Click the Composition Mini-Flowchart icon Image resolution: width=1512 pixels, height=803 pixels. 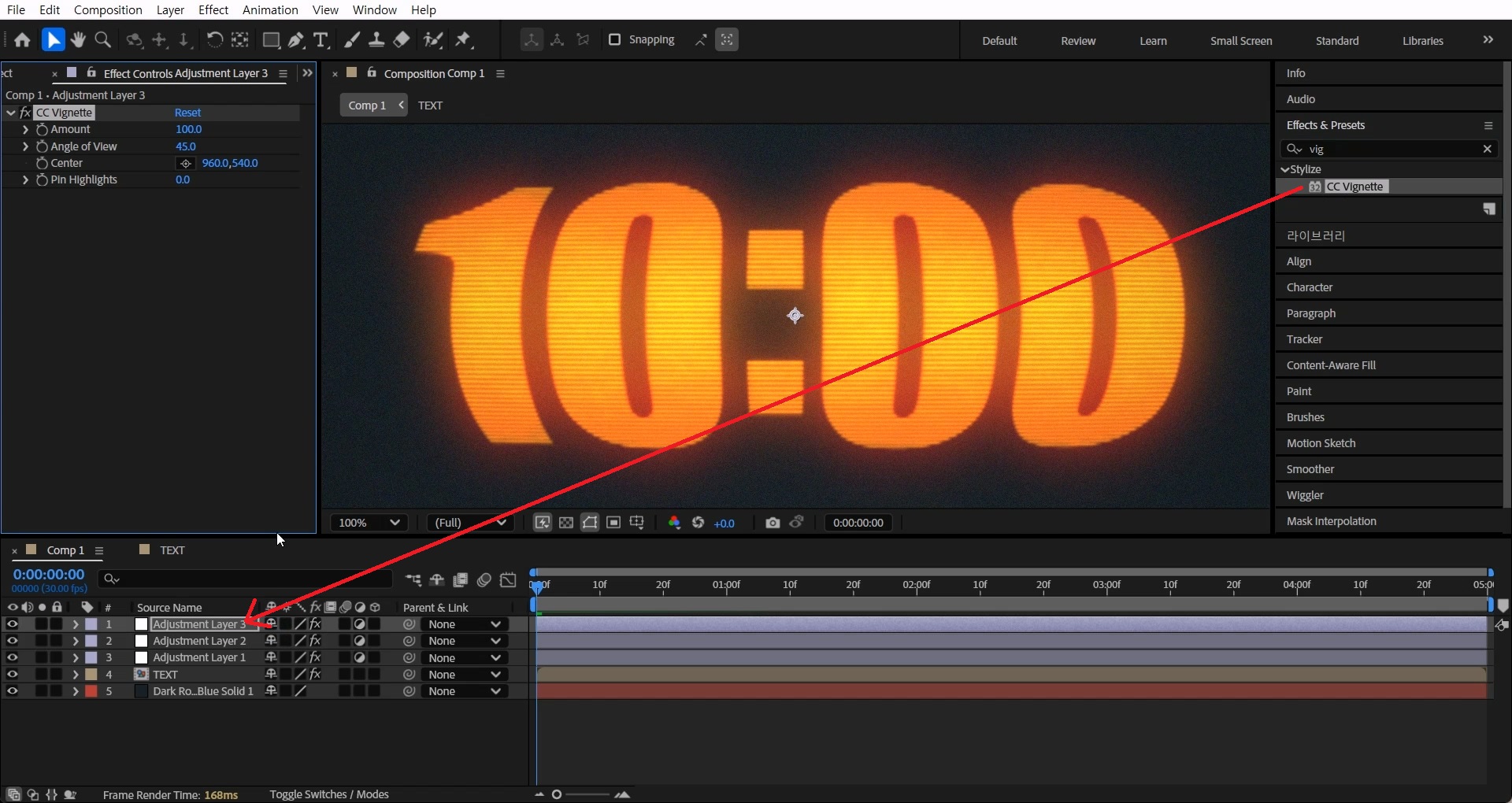click(413, 580)
